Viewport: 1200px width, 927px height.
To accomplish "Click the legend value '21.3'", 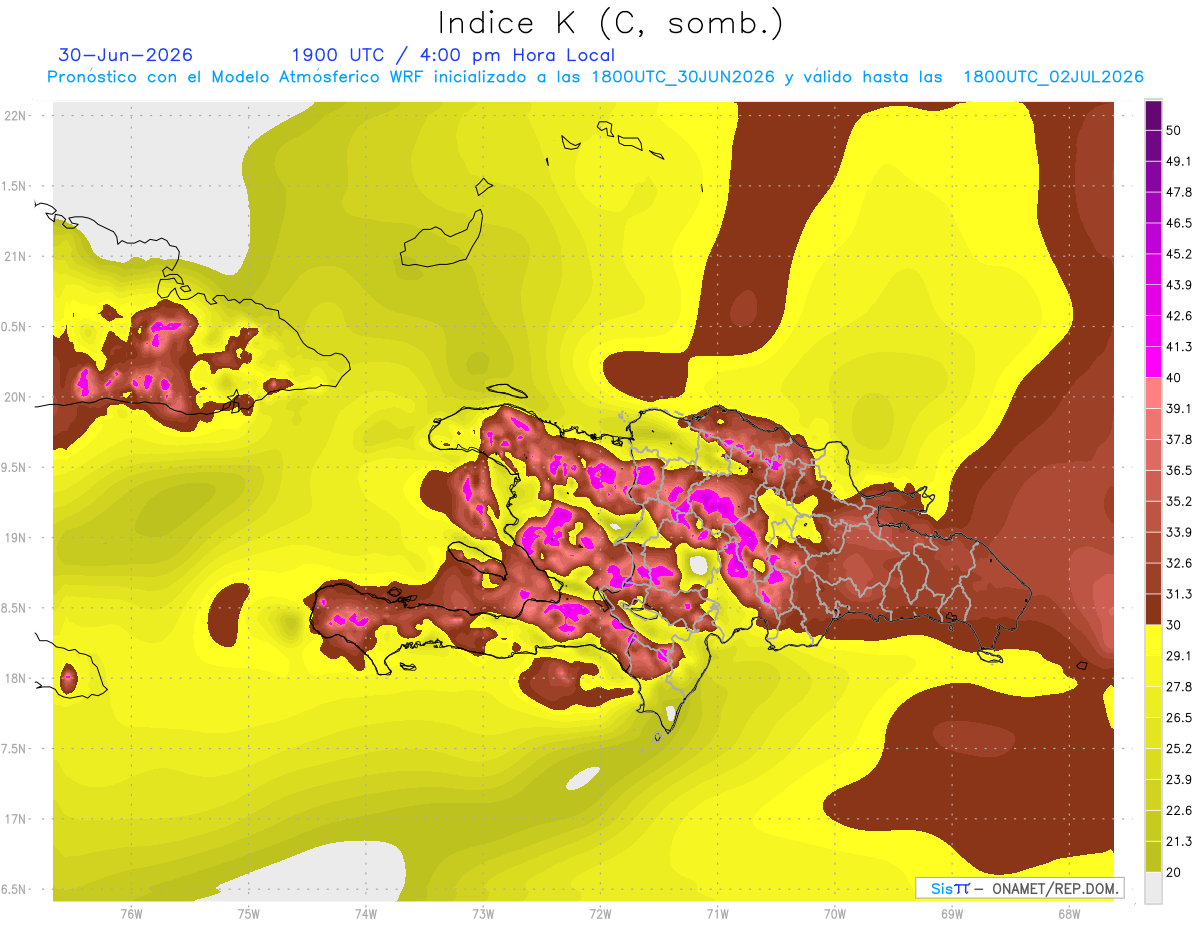I will (1179, 841).
